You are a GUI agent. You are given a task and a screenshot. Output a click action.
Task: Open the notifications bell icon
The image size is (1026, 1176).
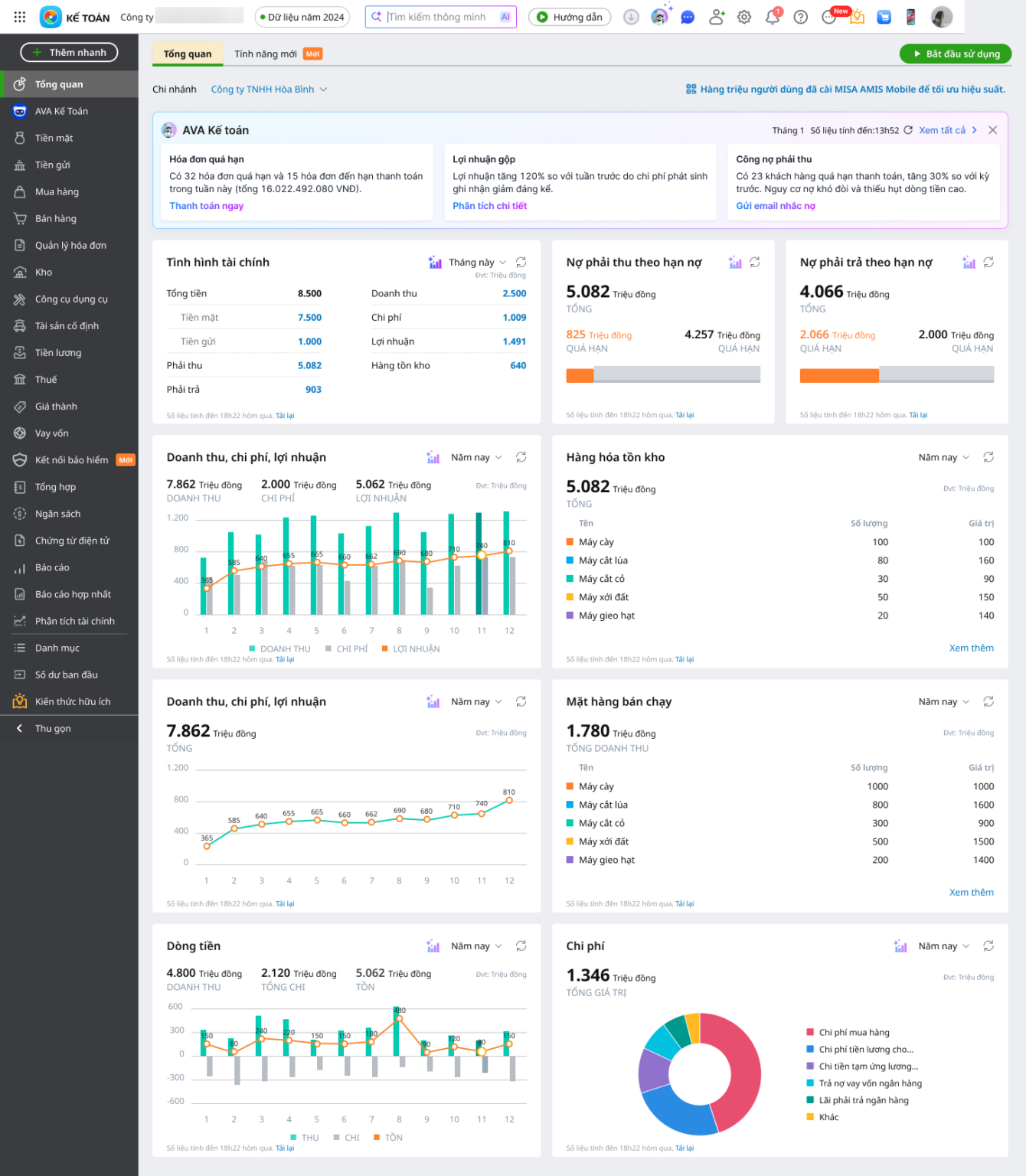pyautogui.click(x=773, y=17)
